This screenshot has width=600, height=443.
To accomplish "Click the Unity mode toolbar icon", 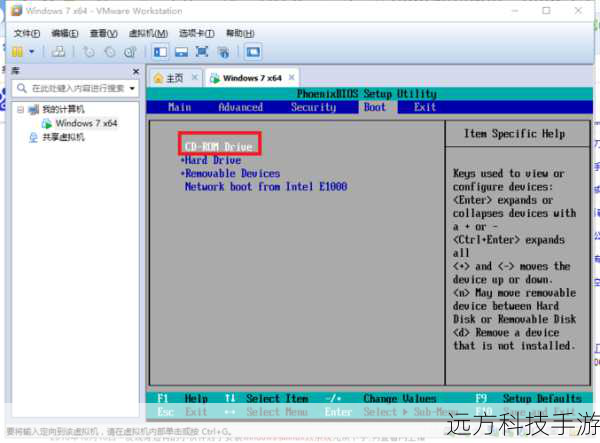I will [223, 52].
